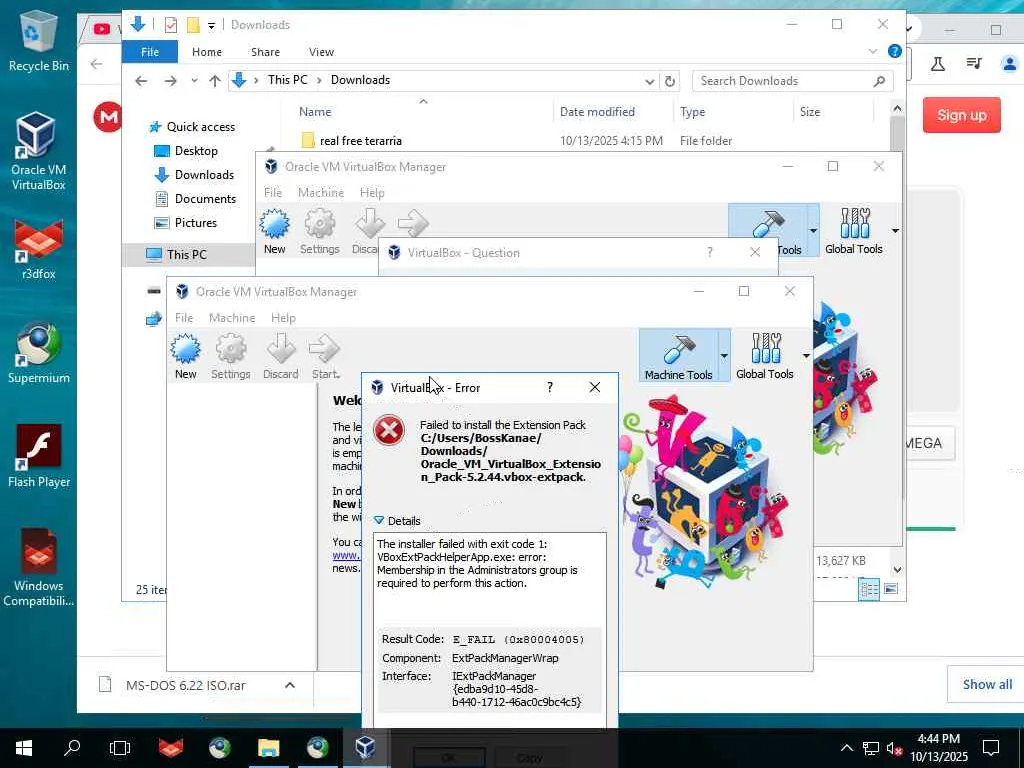Click New in the front VirtualBox Manager toolbar

tap(185, 357)
